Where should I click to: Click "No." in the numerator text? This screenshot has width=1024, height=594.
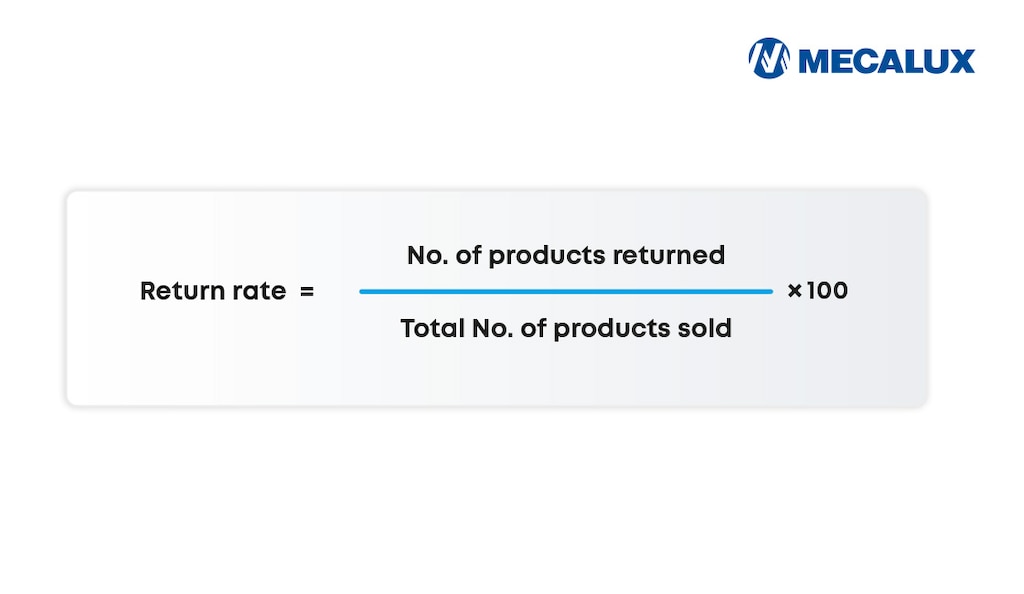[x=427, y=256]
